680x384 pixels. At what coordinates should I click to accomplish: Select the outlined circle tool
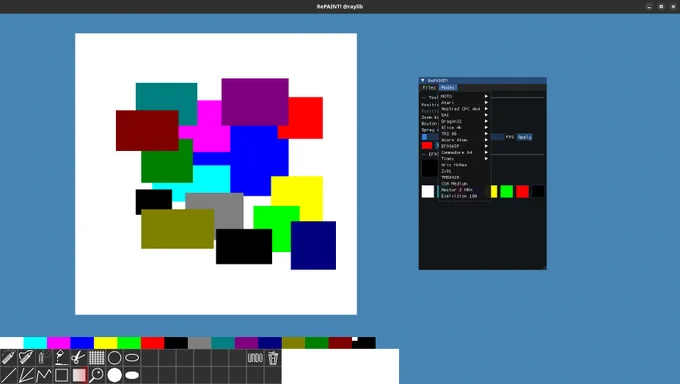[x=114, y=358]
